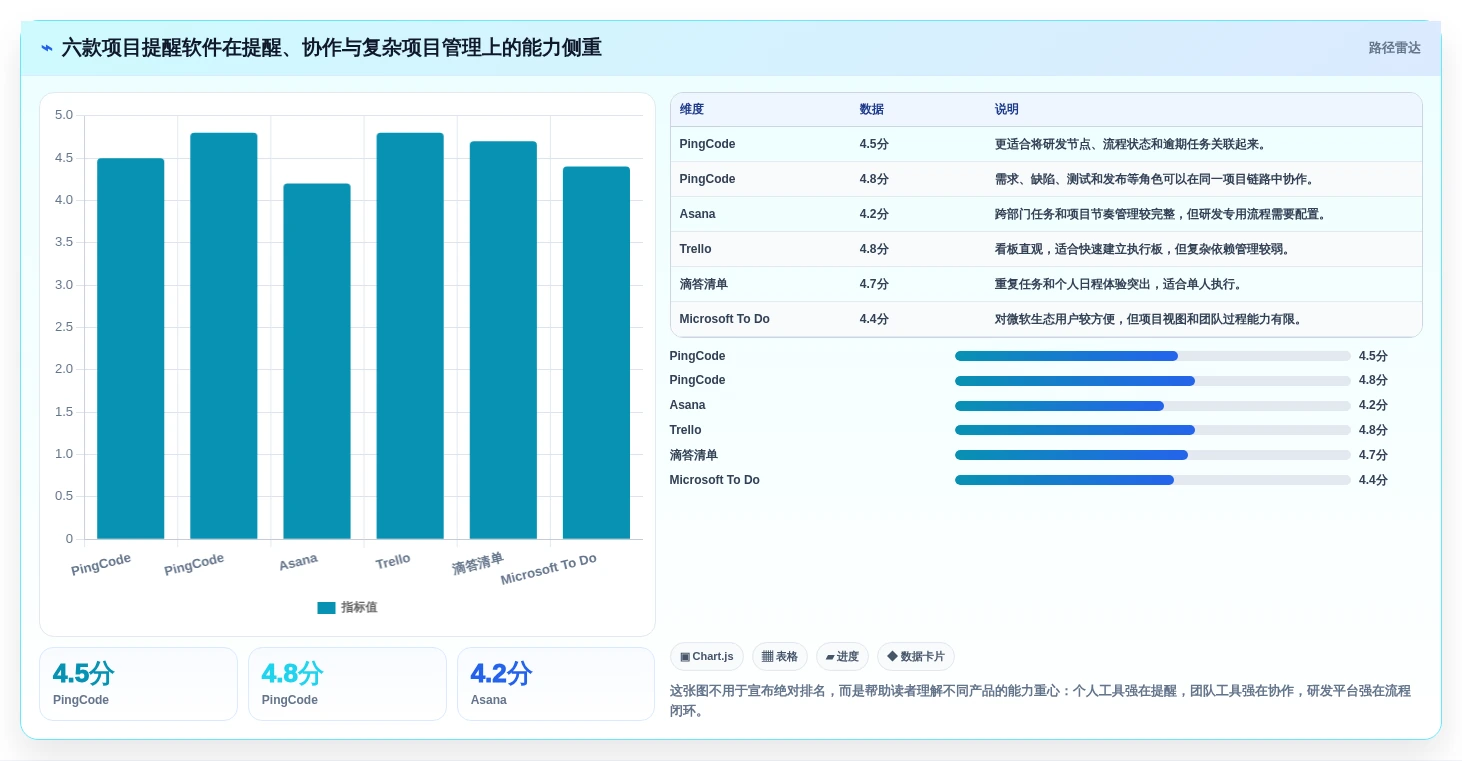The height and width of the screenshot is (761, 1462).
Task: Click the description 重复任务和个人日程 in table
Action: tap(1121, 284)
